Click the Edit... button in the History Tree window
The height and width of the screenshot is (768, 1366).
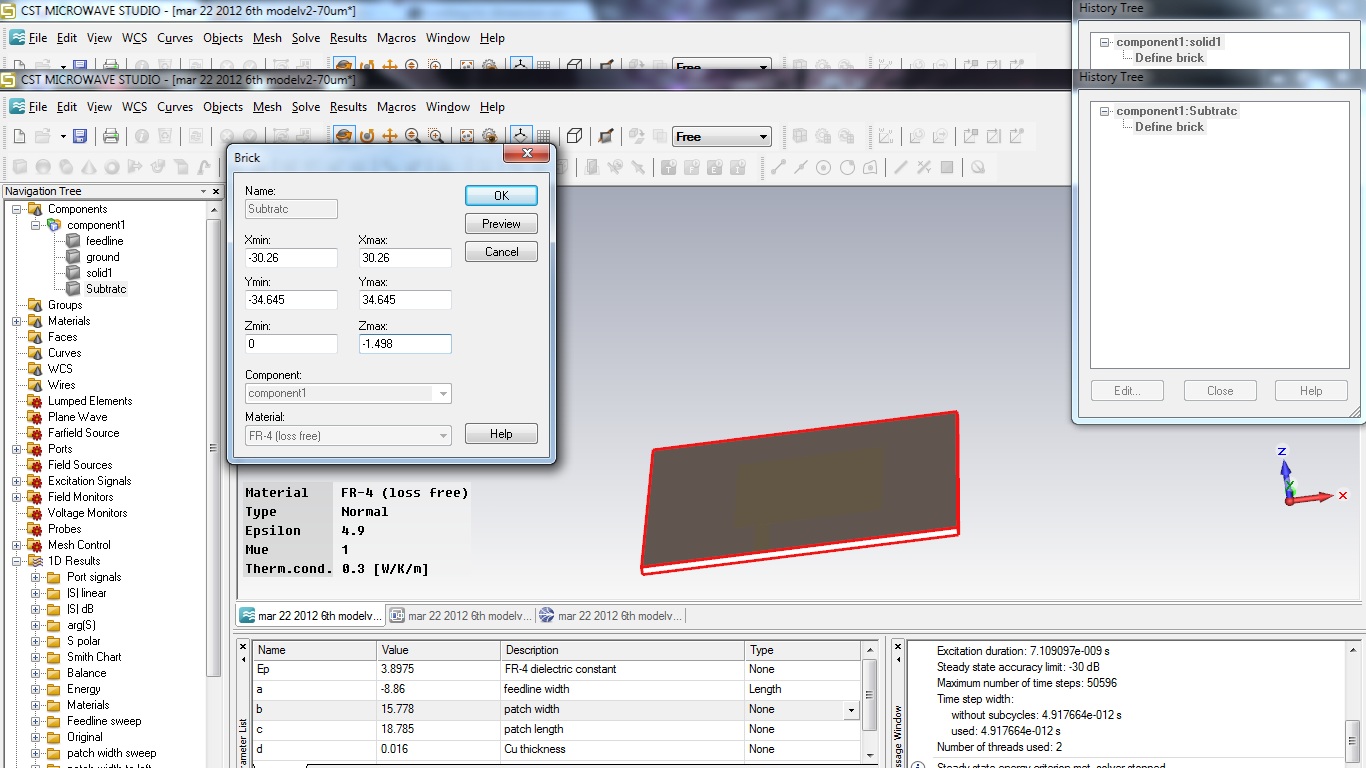[x=1127, y=391]
